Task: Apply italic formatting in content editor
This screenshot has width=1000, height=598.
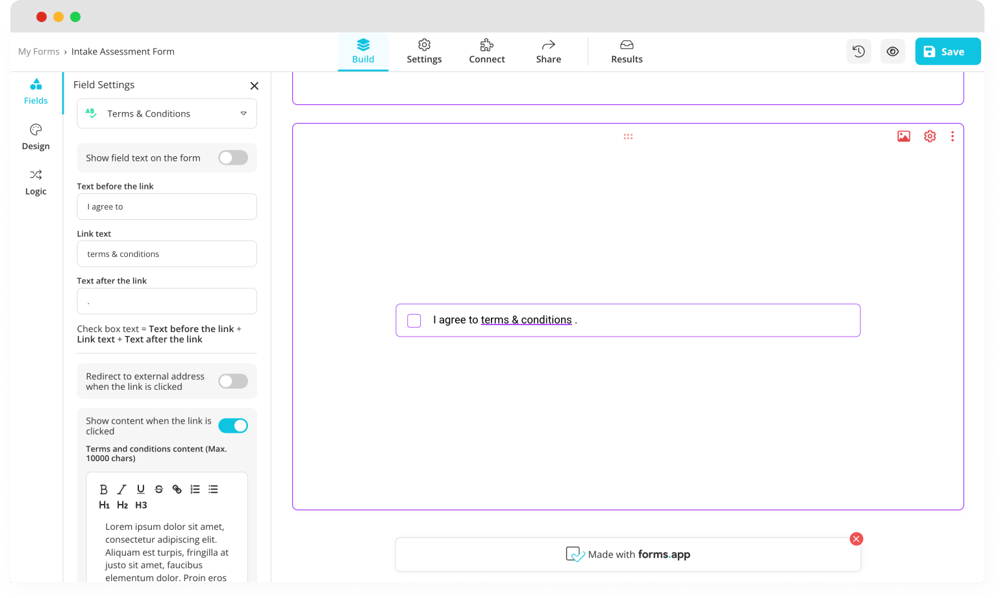Action: coord(122,489)
